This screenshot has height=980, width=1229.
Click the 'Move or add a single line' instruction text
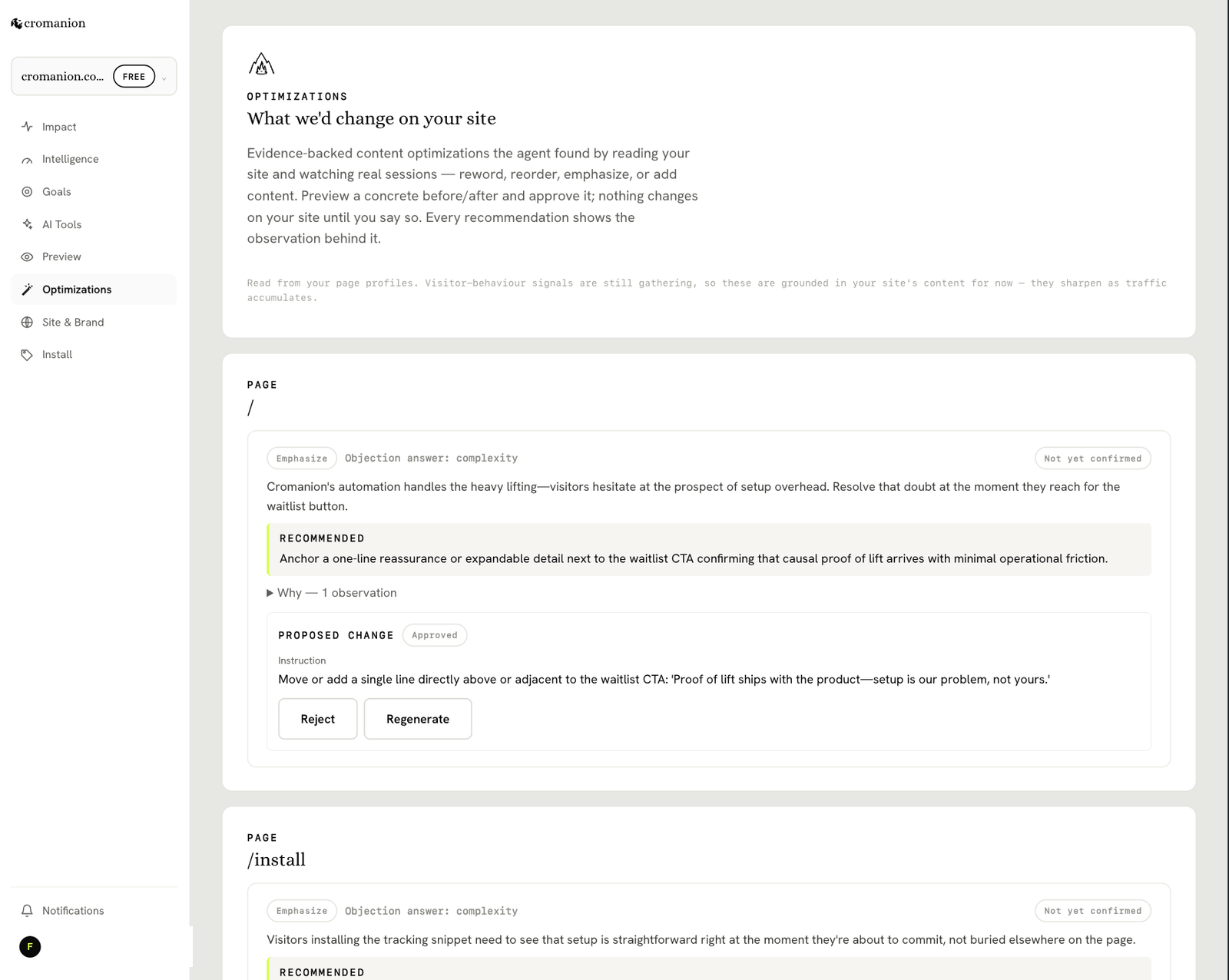coord(664,679)
